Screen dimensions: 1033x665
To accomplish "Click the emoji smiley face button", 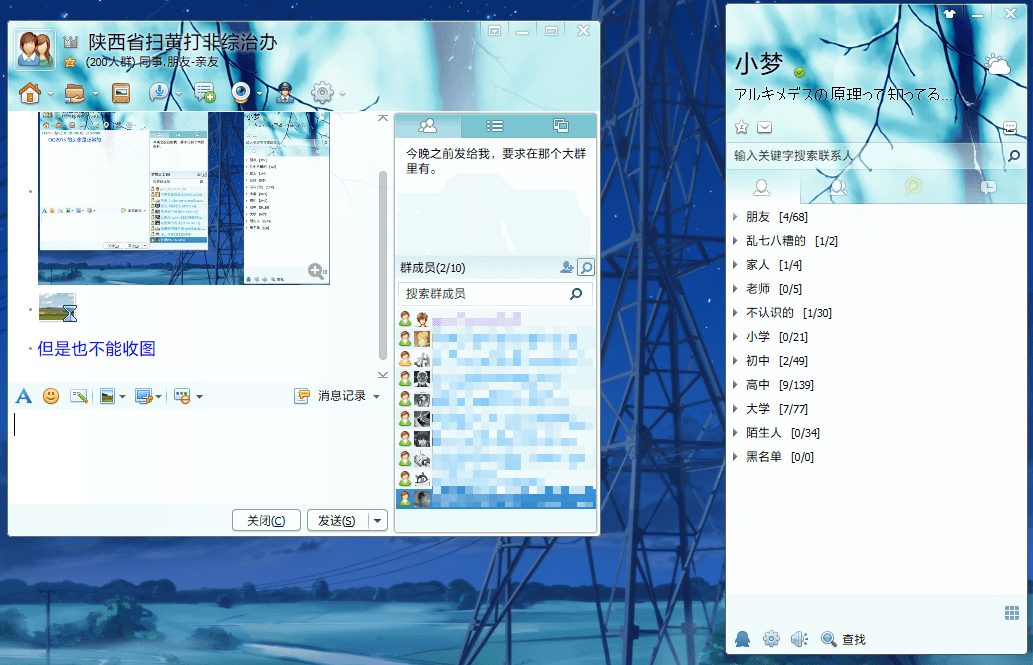I will click(x=51, y=396).
